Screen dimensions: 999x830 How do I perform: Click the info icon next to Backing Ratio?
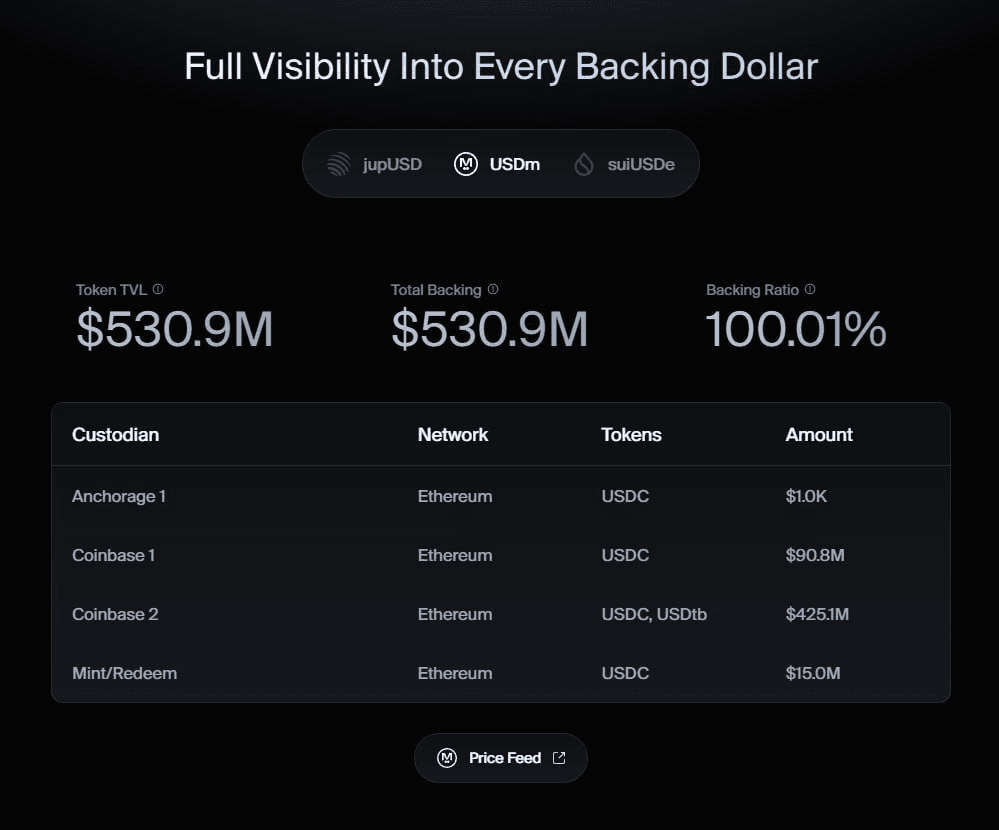(x=810, y=289)
